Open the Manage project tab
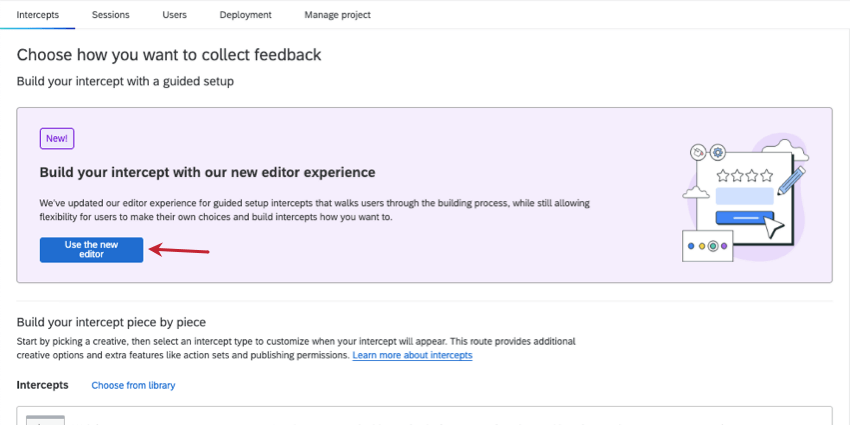The height and width of the screenshot is (425, 850). tap(338, 15)
